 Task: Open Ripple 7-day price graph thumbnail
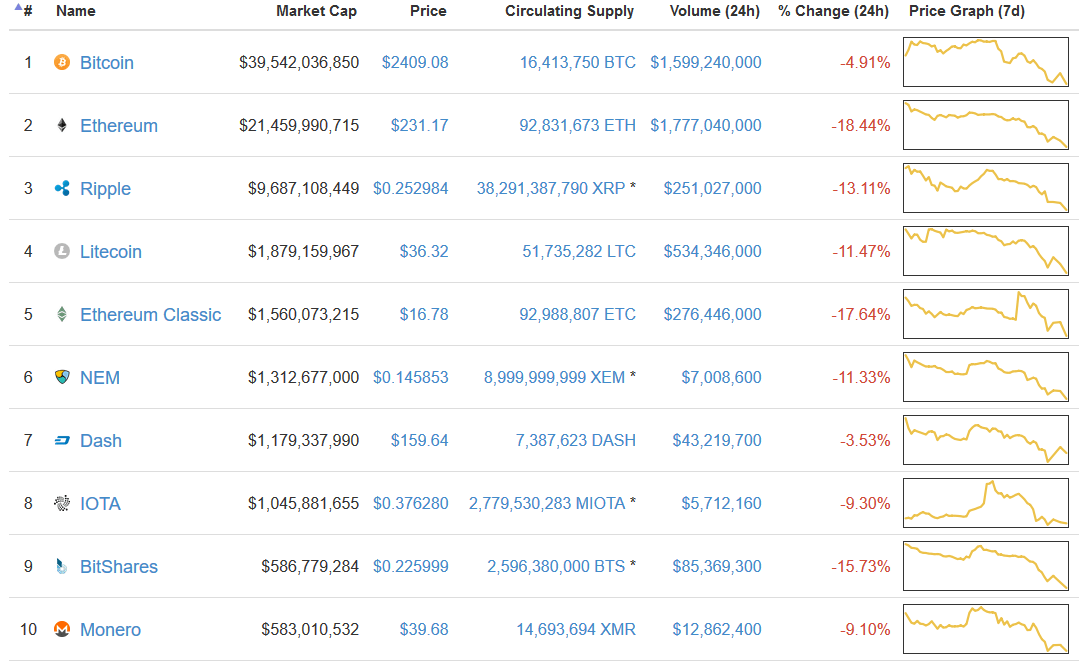pos(986,188)
